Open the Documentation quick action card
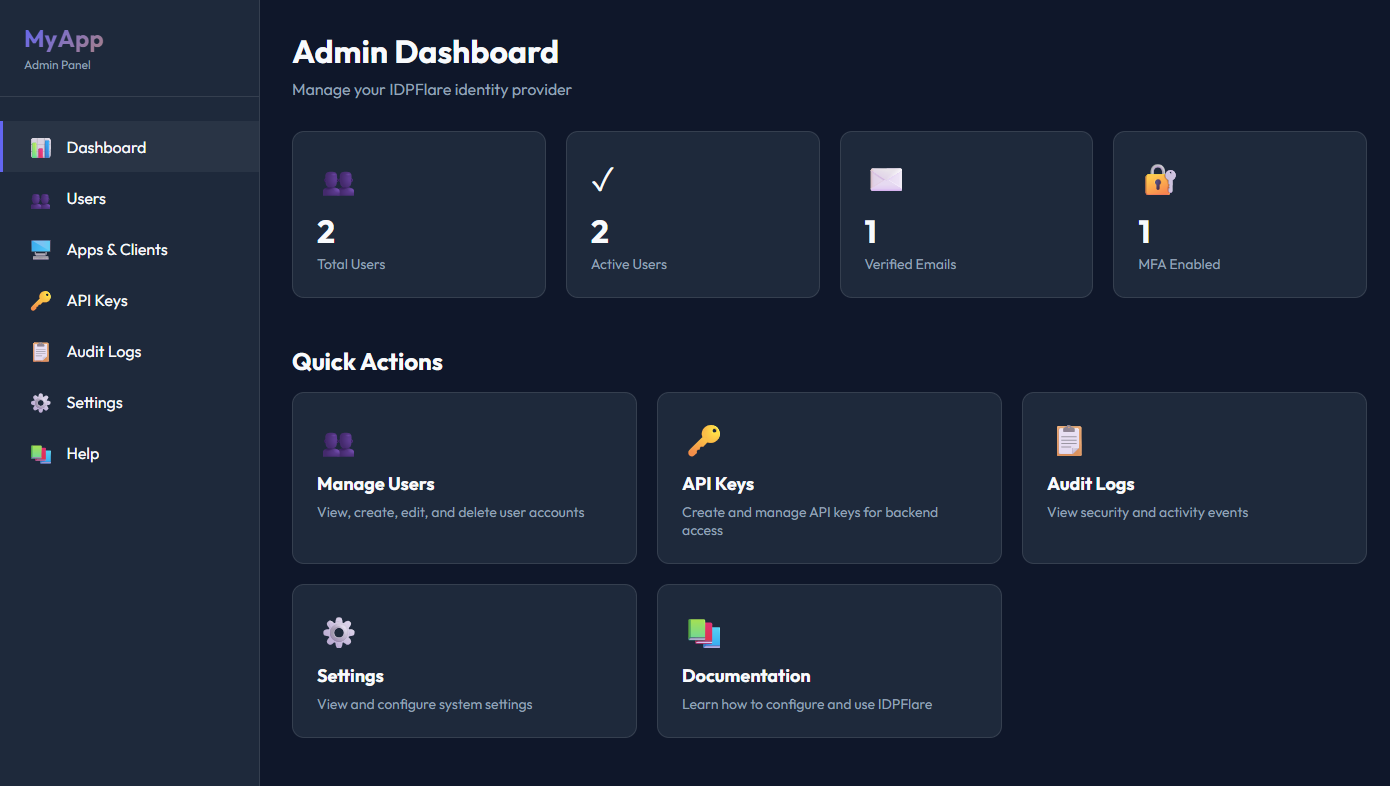 coord(828,660)
